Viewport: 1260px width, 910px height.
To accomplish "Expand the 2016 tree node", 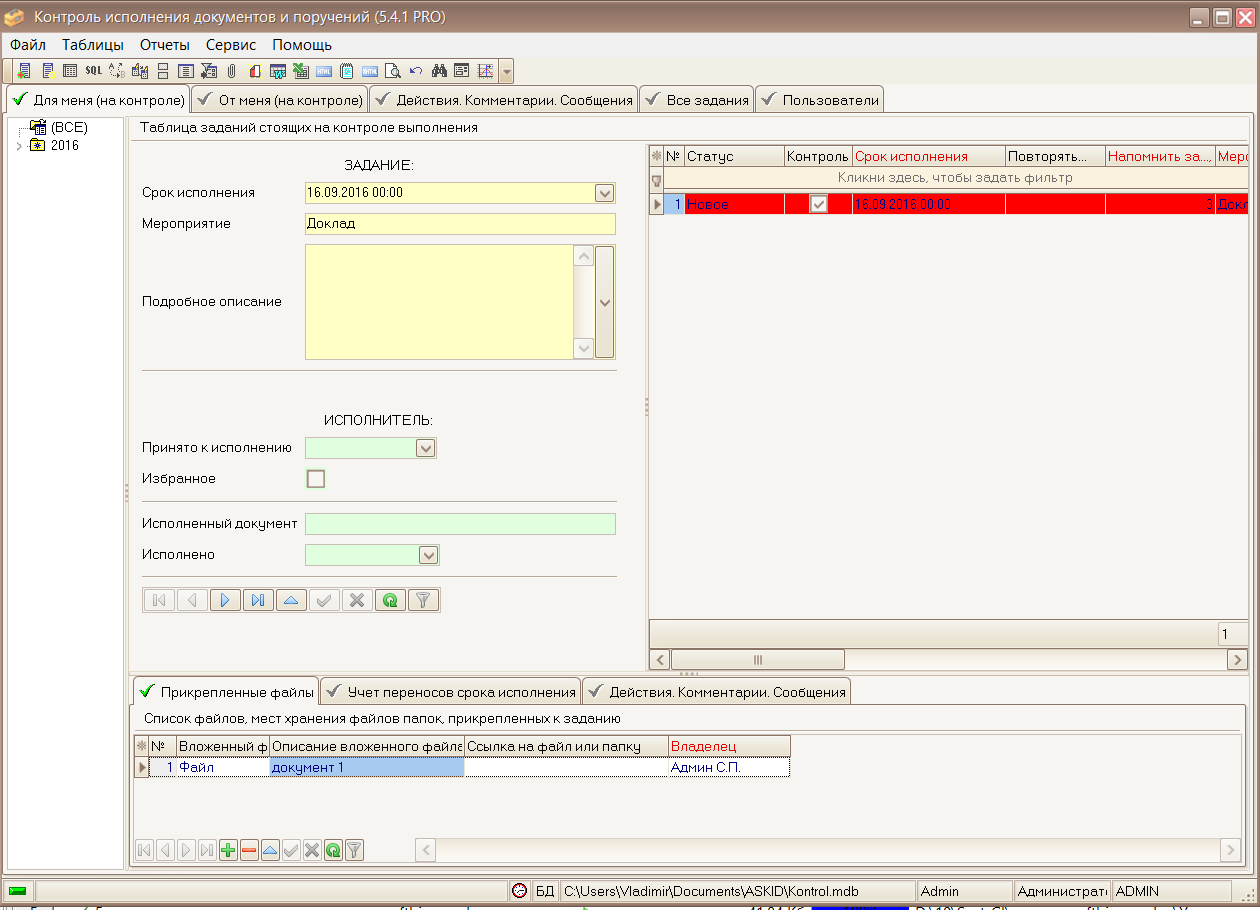I will point(18,146).
